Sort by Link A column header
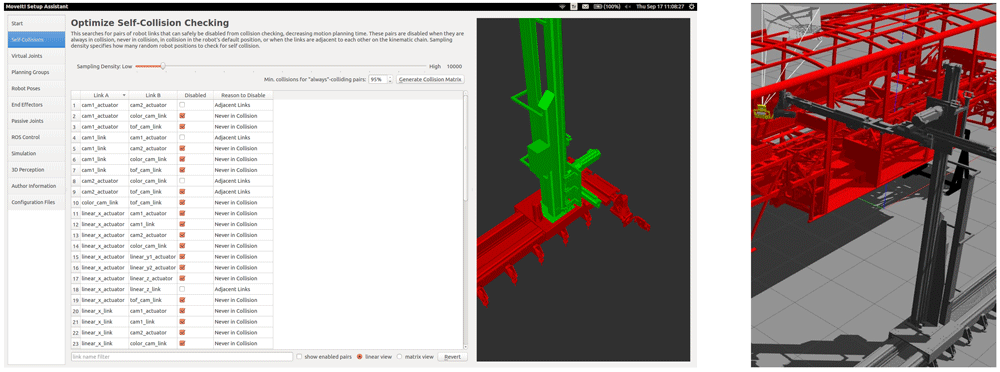The height and width of the screenshot is (372, 1000). pos(104,95)
